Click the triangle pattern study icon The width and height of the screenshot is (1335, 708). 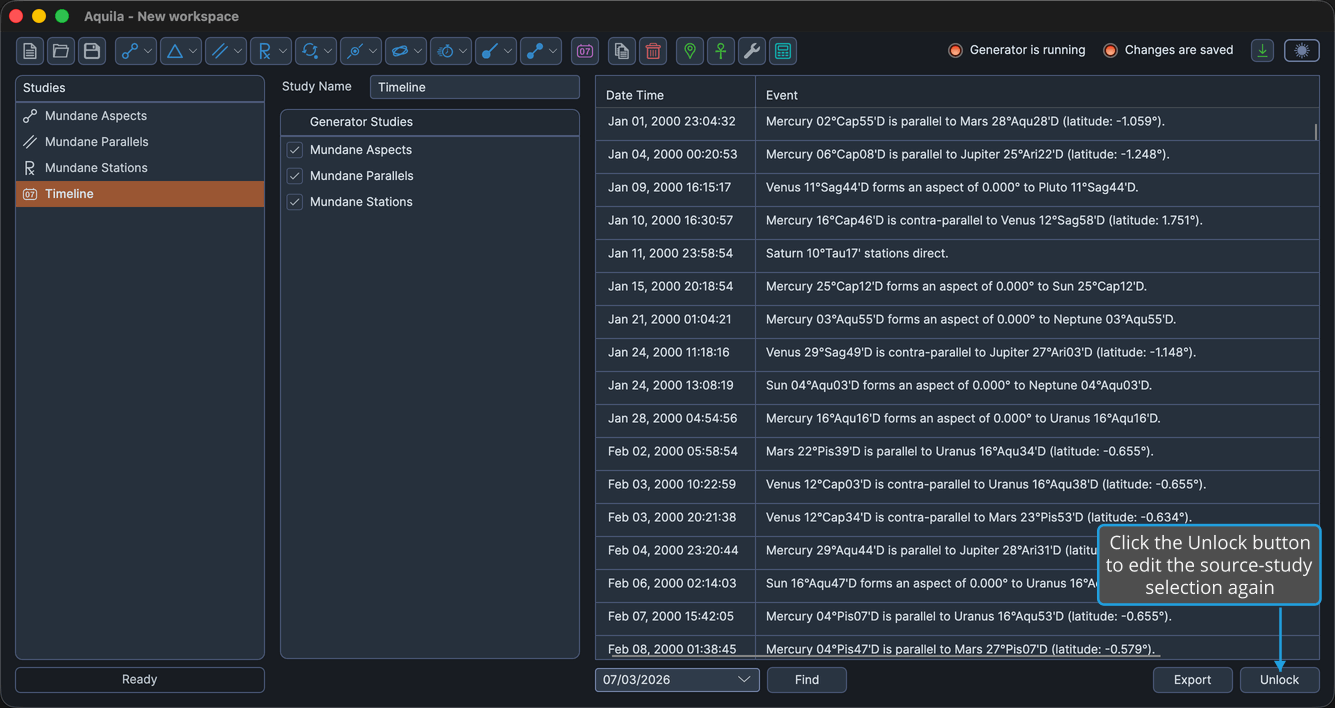tap(175, 51)
